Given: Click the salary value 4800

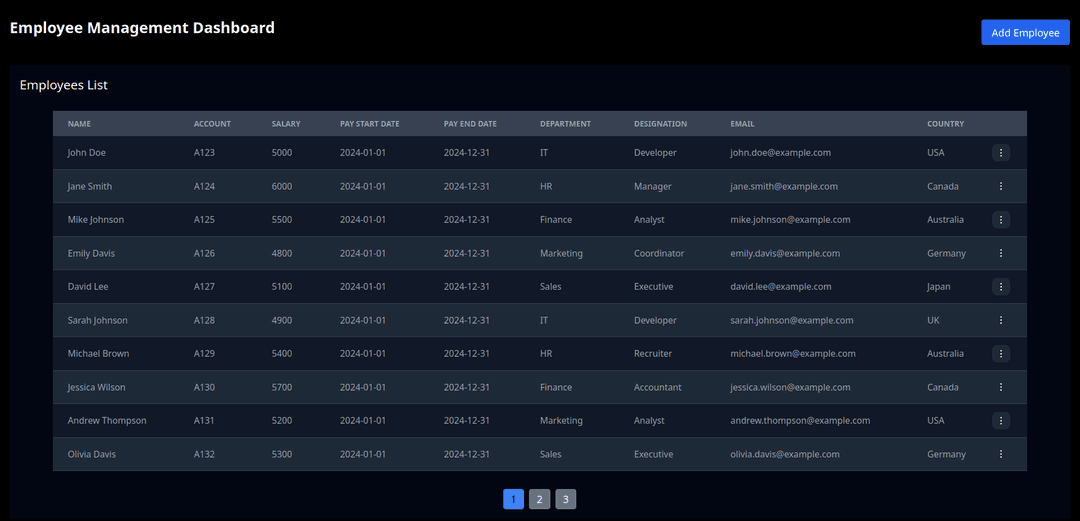Looking at the screenshot, I should 282,253.
